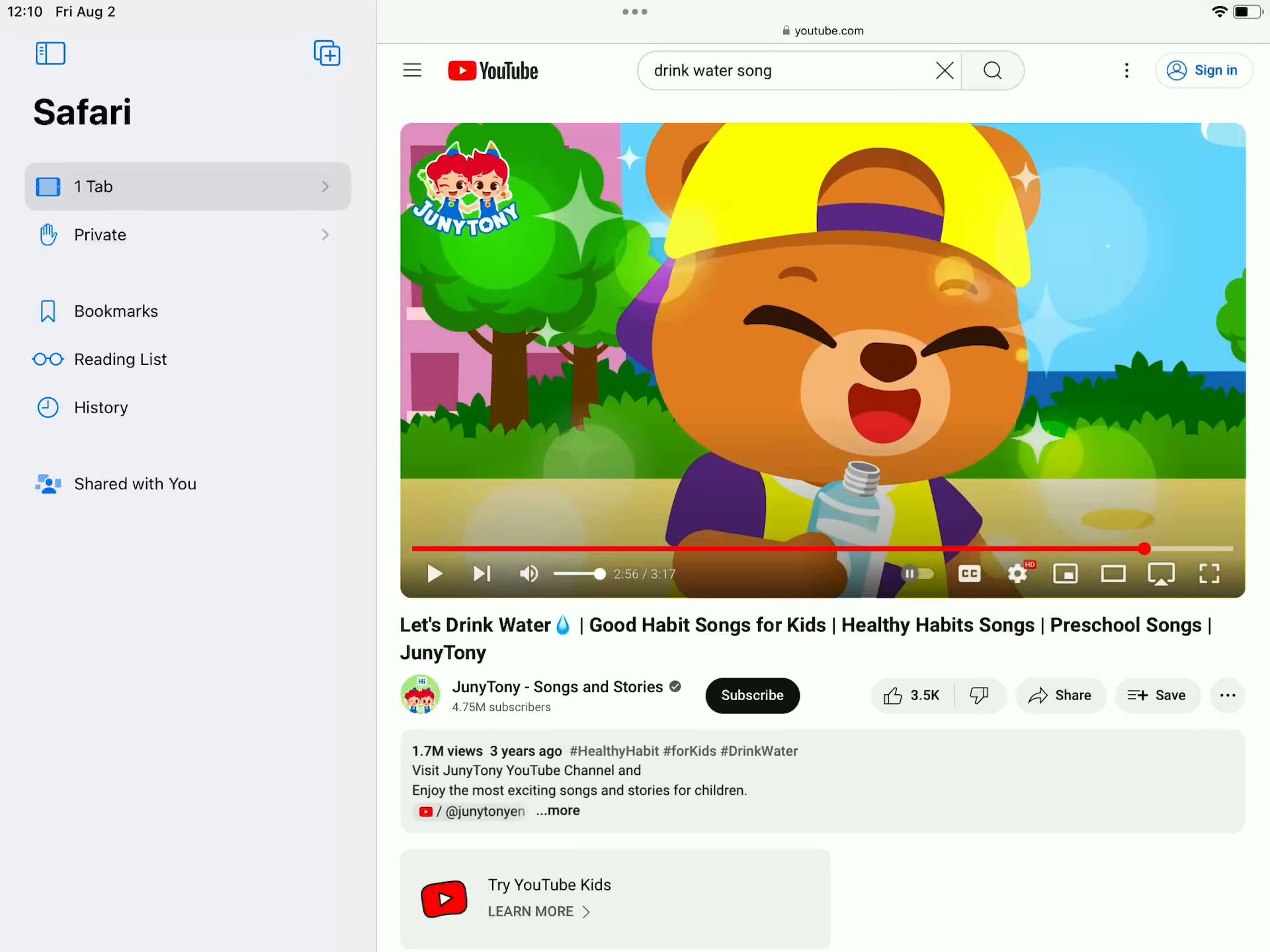Go to YouTube home via the logo
This screenshot has height=952, width=1270.
click(x=493, y=71)
